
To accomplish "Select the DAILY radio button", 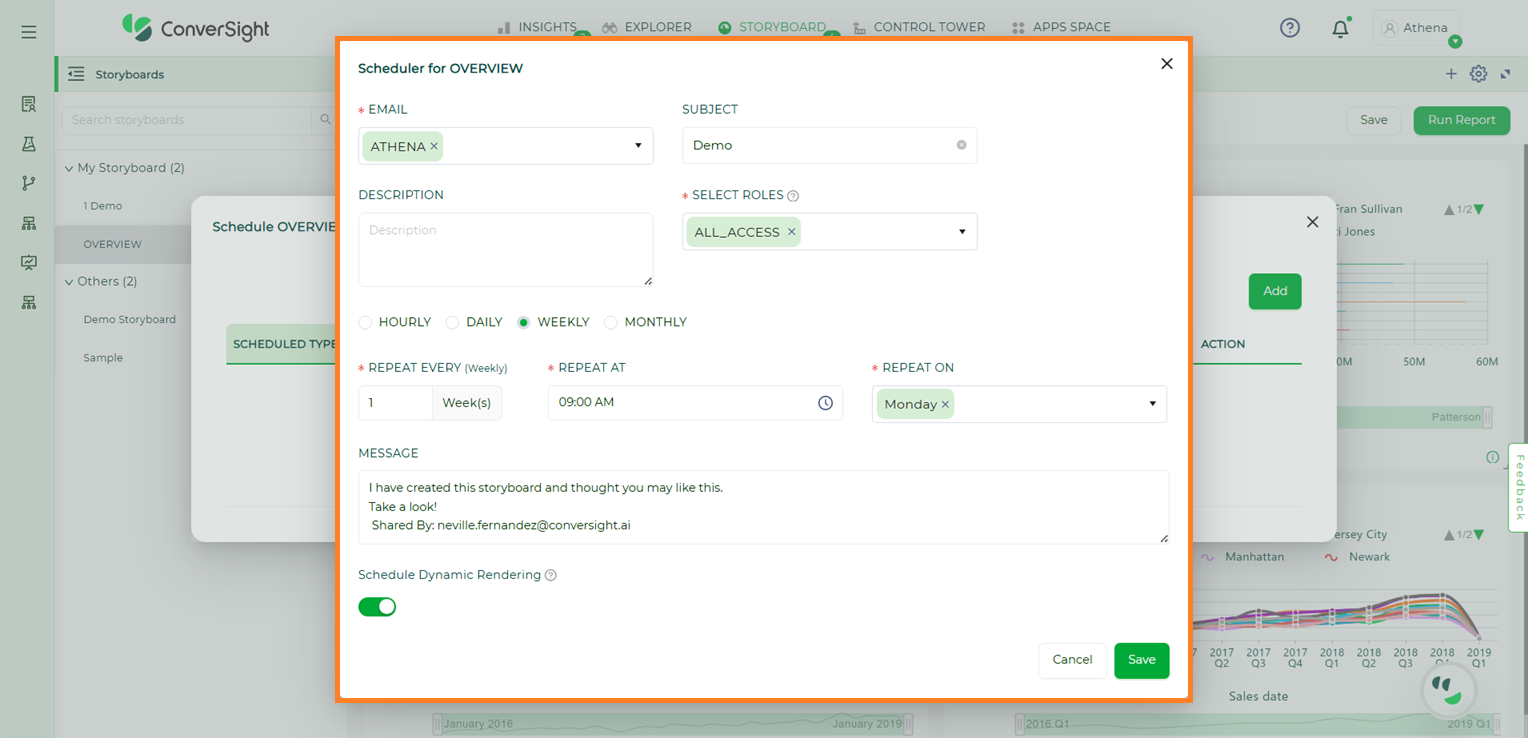I will coord(452,322).
